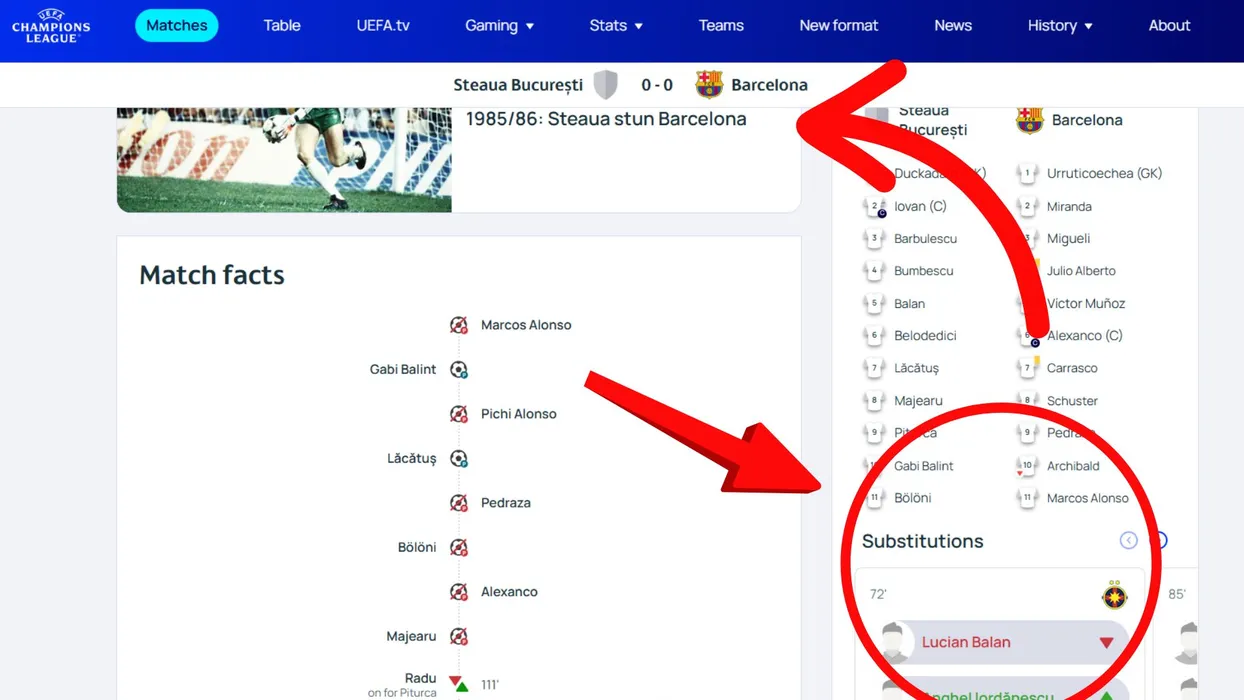Screen dimensions: 1244x700
Task: Click the FCSB crest in substitutions card
Action: (1113, 596)
